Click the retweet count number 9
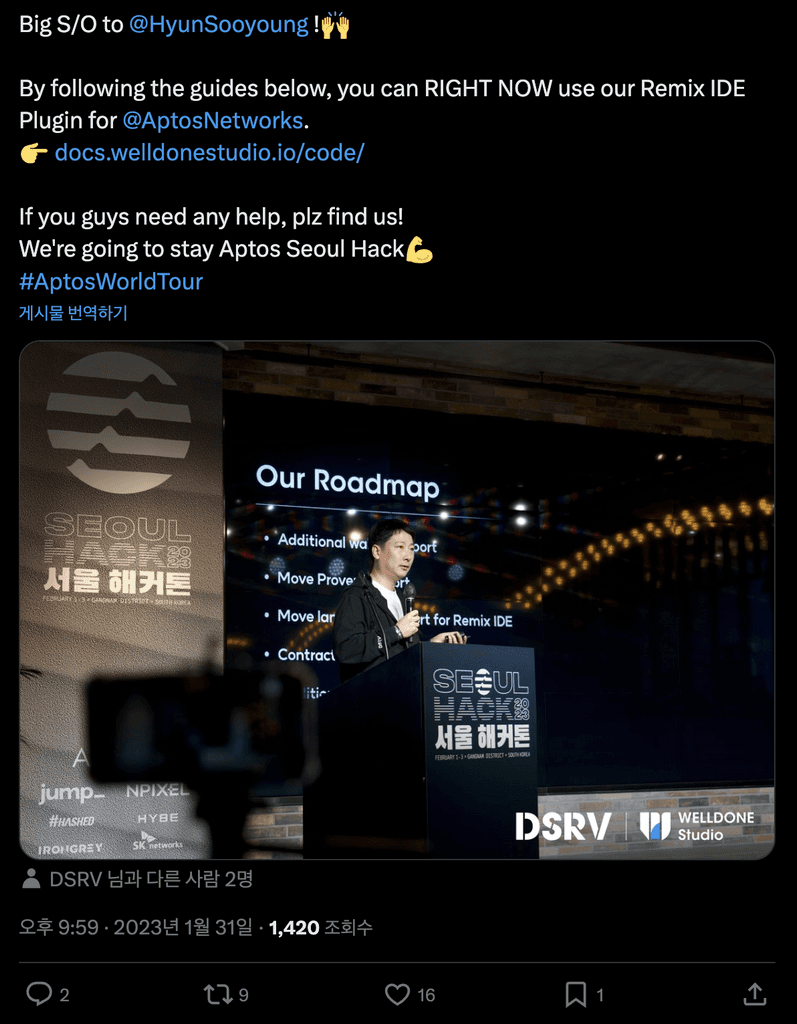This screenshot has height=1024, width=797. 243,995
